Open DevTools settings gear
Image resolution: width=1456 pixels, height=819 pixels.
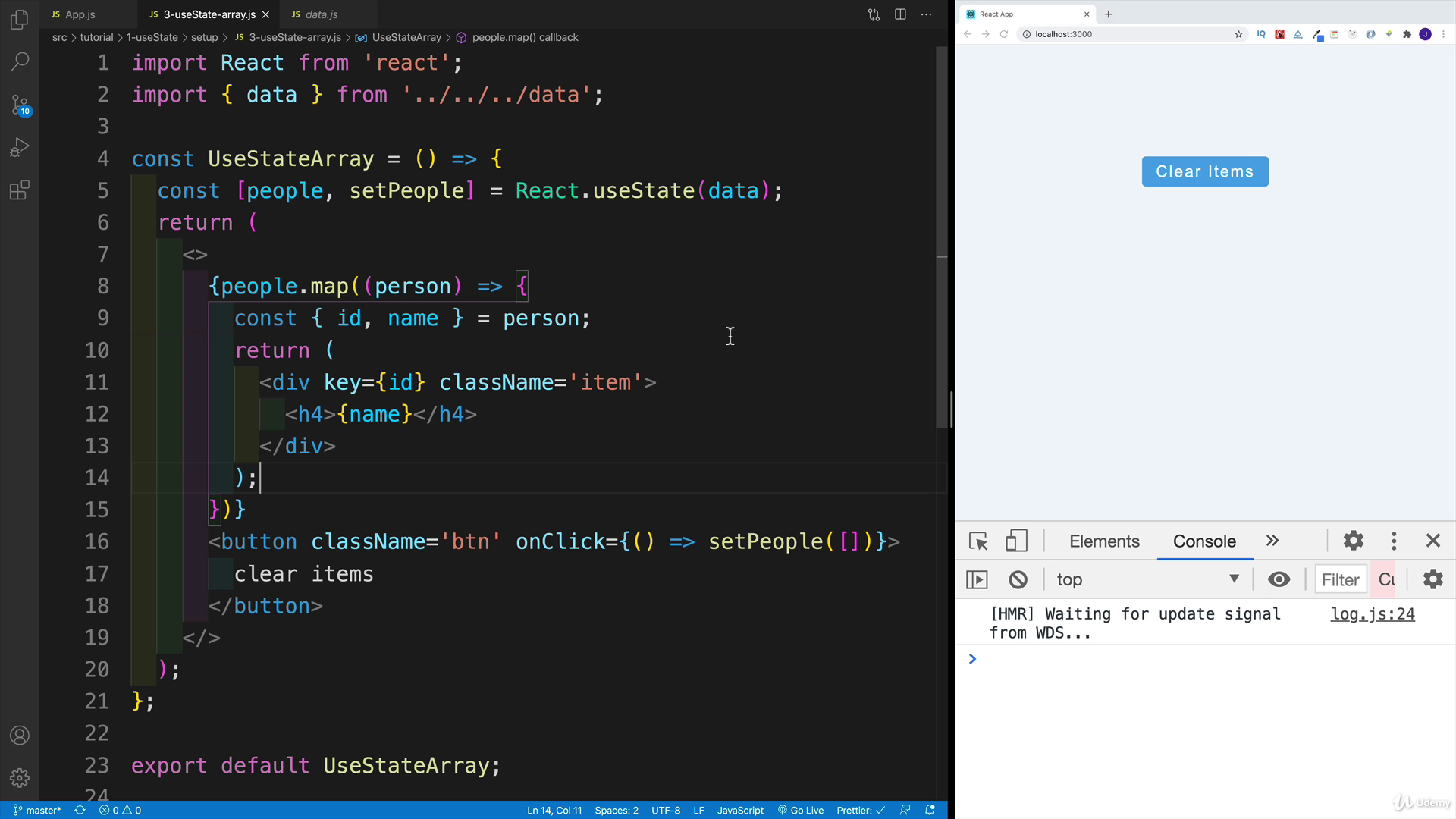coord(1353,541)
